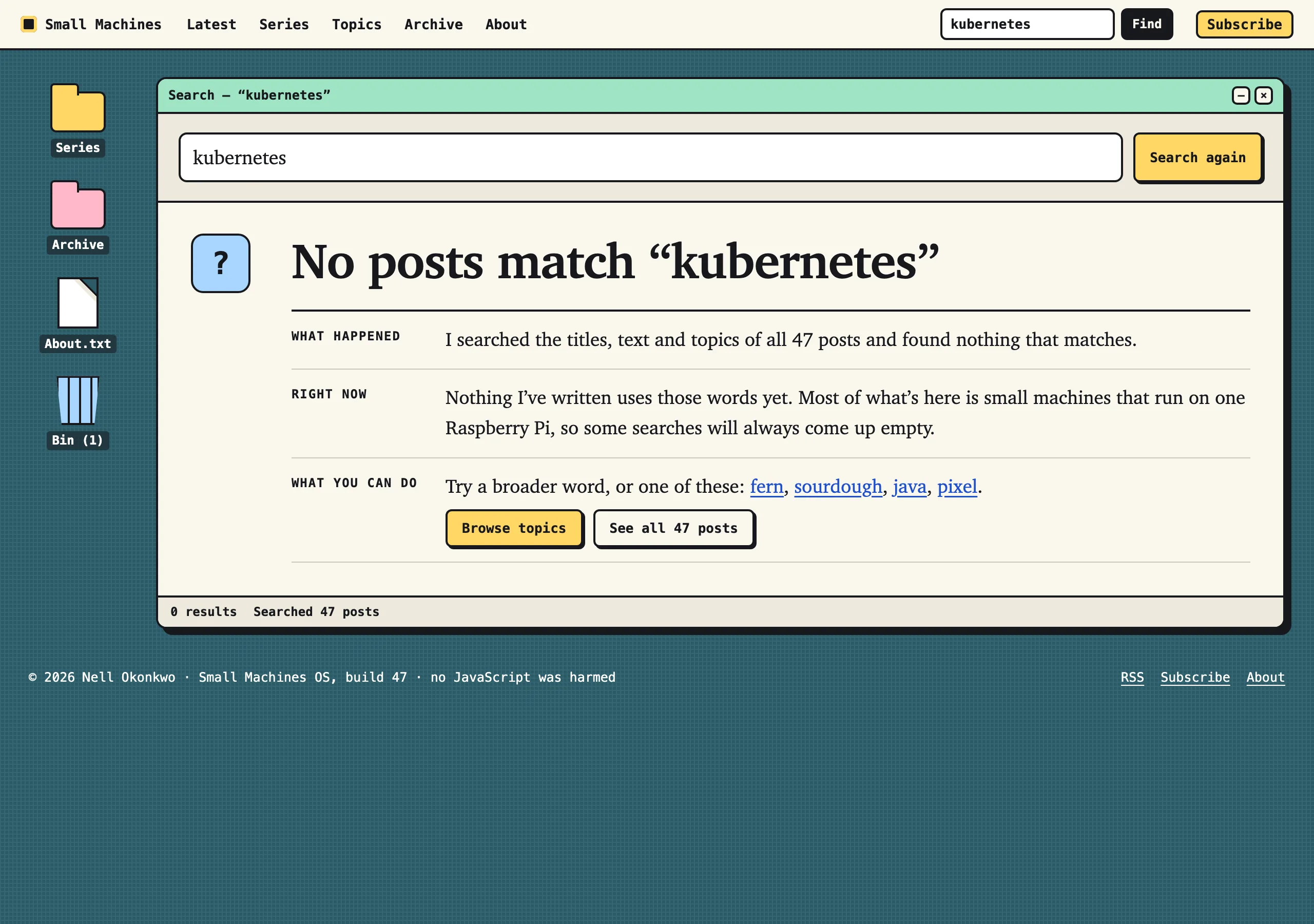Click the blue question mark icon

[220, 263]
